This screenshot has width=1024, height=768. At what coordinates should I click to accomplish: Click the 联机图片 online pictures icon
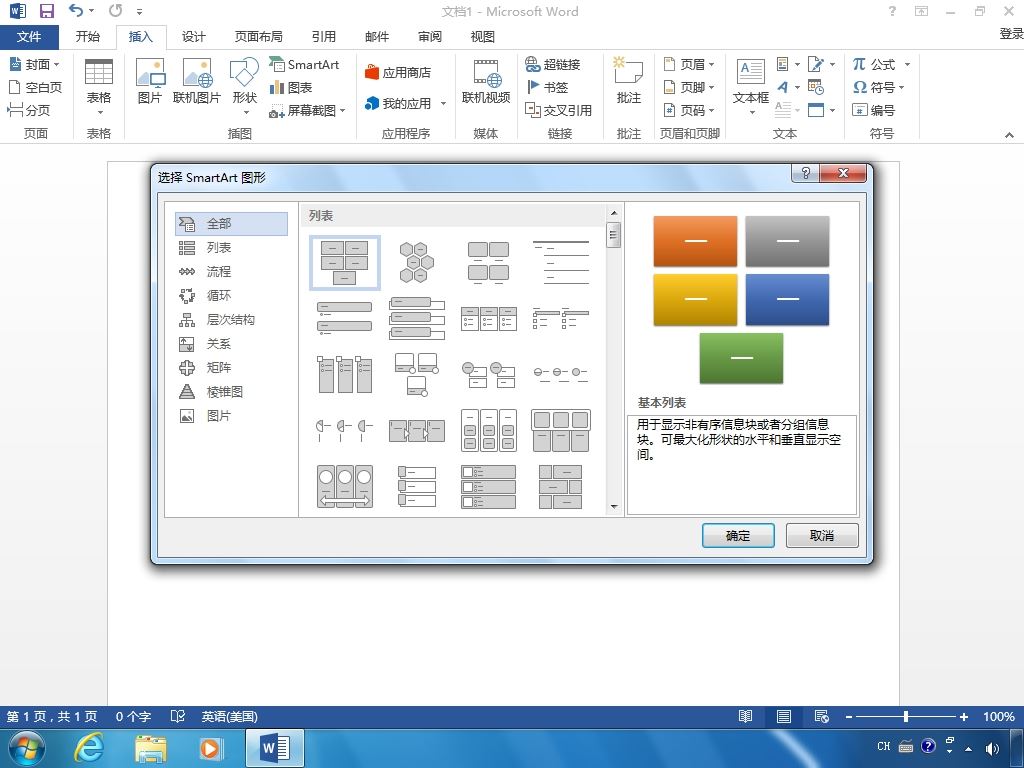pos(197,81)
